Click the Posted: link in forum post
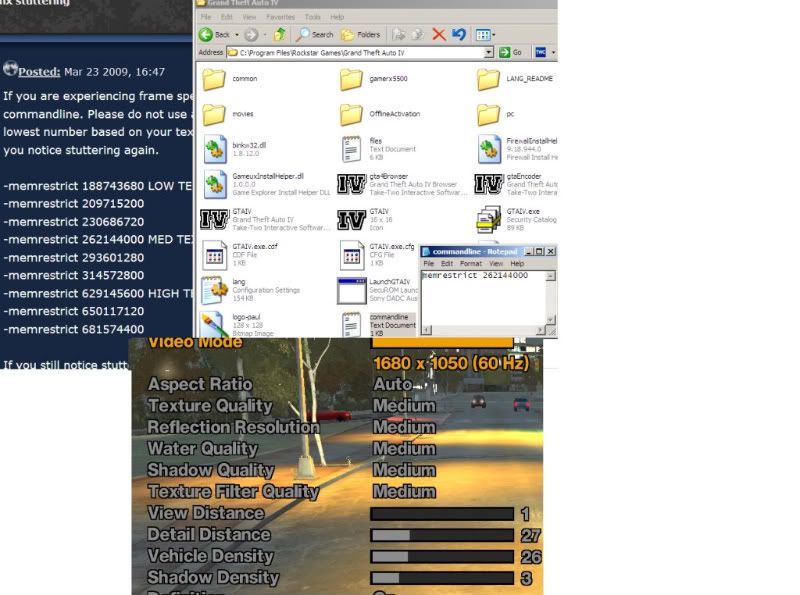This screenshot has width=800, height=595. click(39, 71)
